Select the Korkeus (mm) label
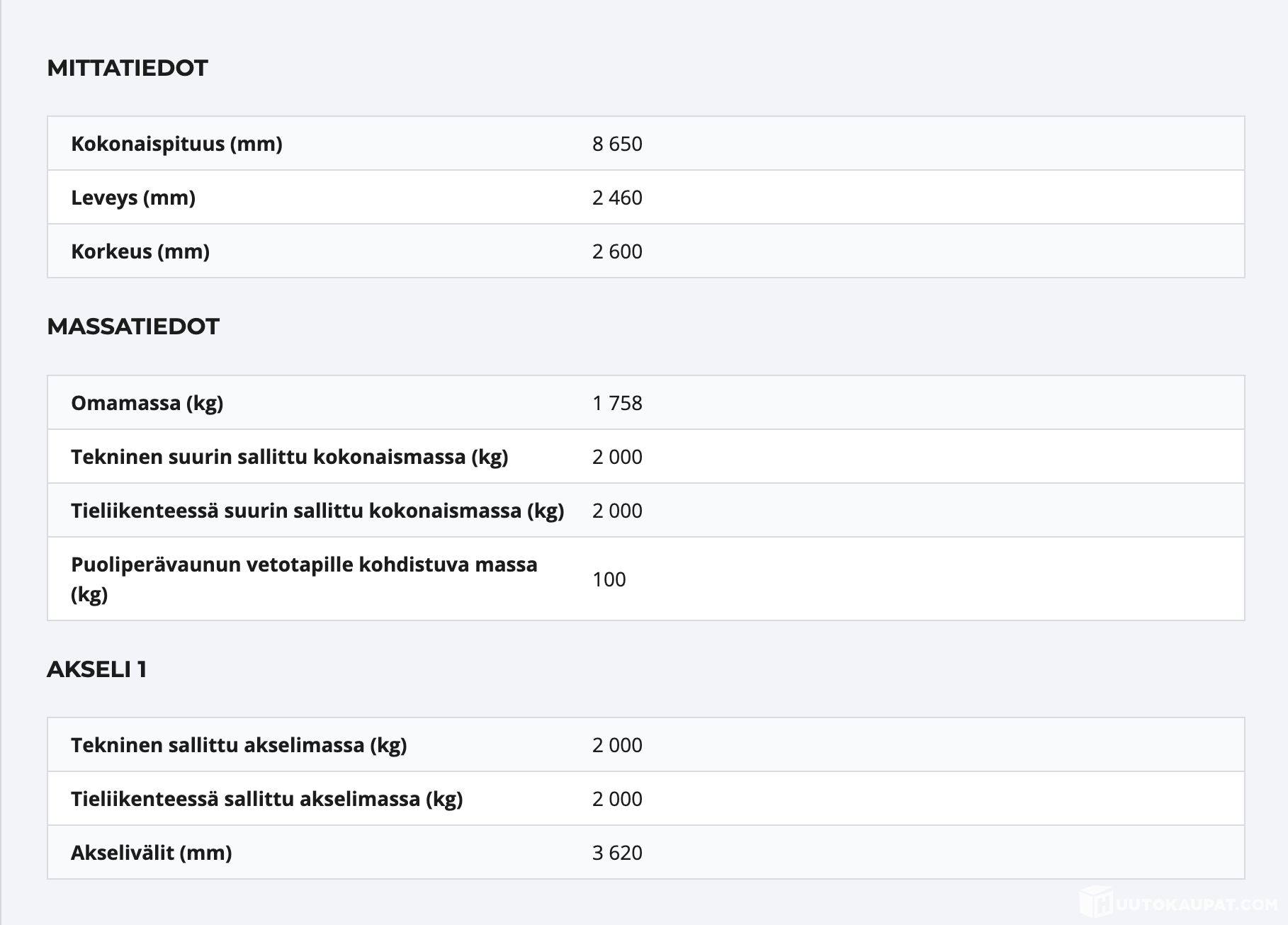This screenshot has width=1288, height=925. coord(140,251)
